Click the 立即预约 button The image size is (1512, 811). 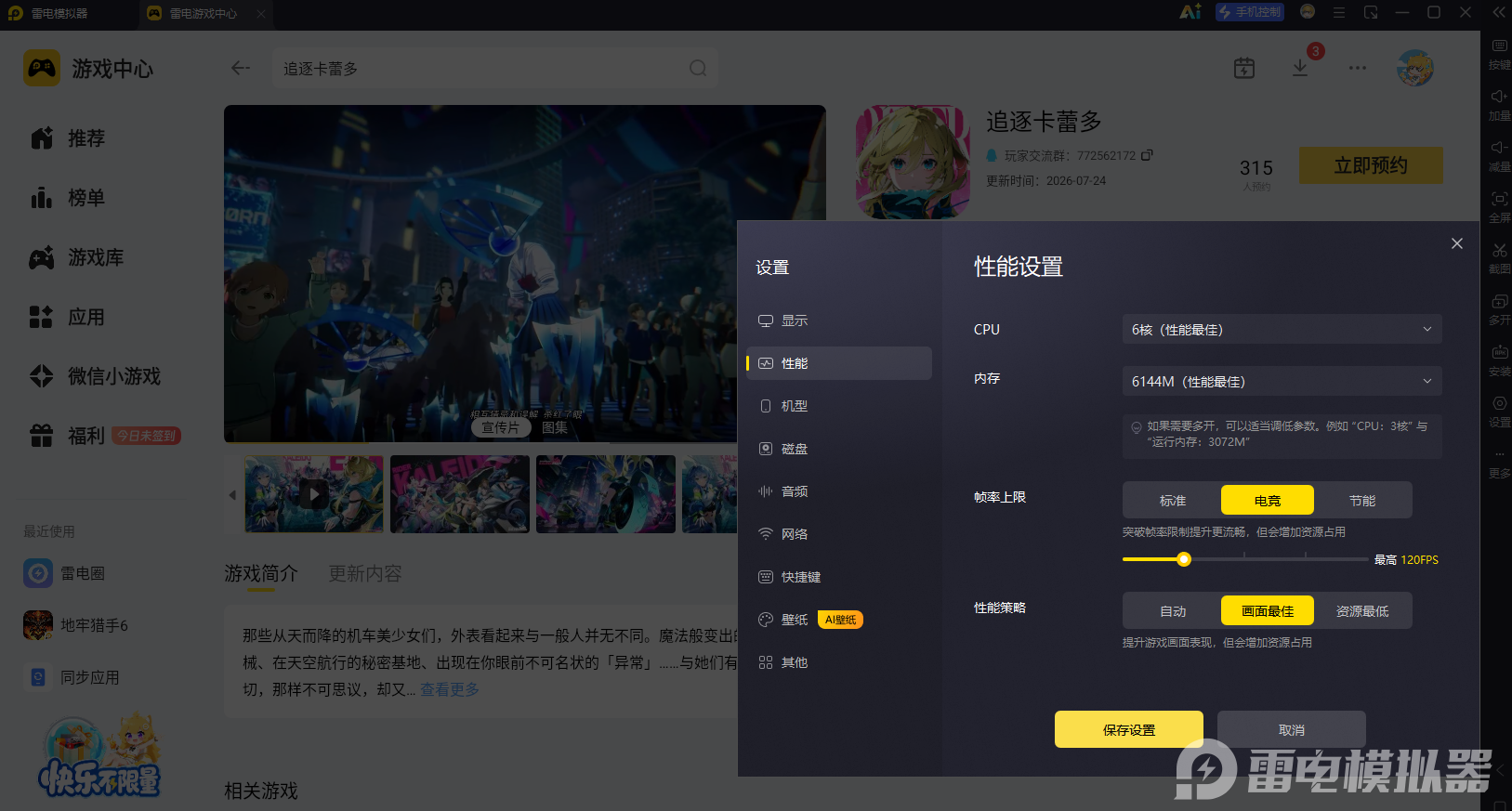click(1371, 165)
